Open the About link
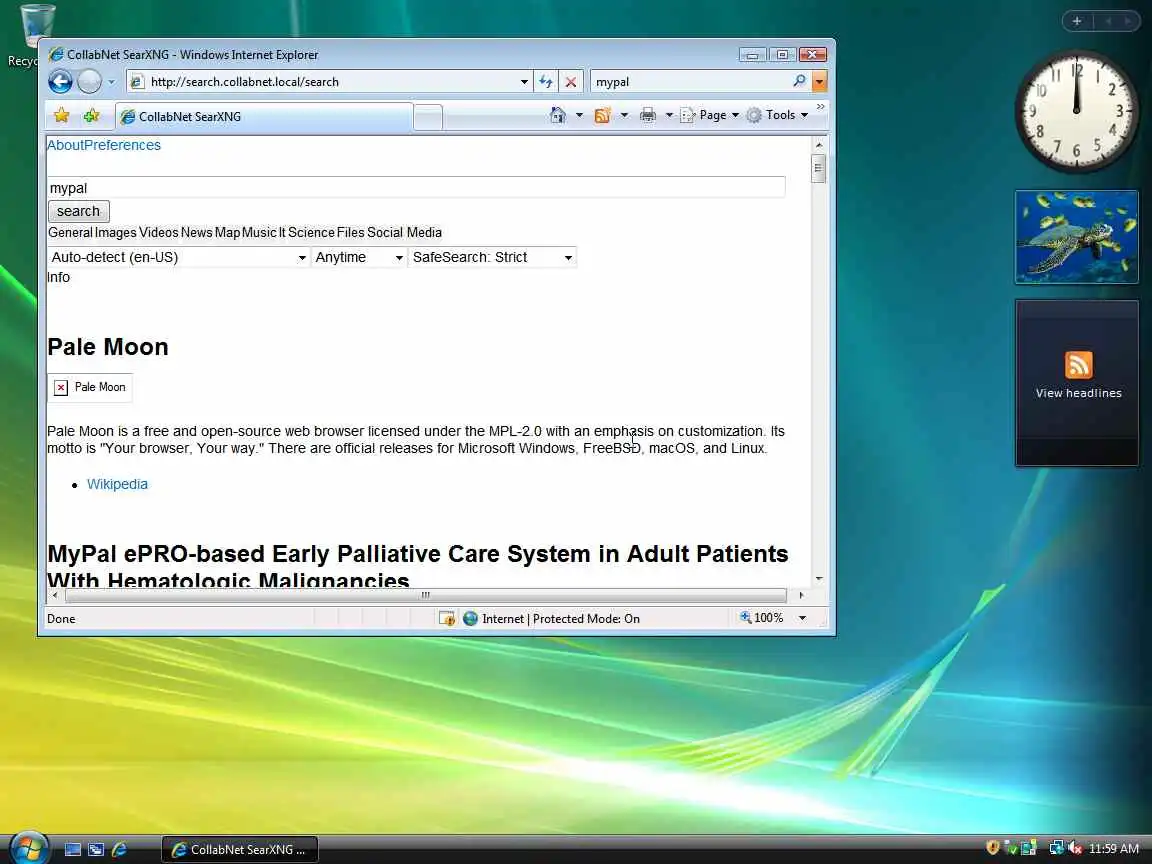 [65, 145]
